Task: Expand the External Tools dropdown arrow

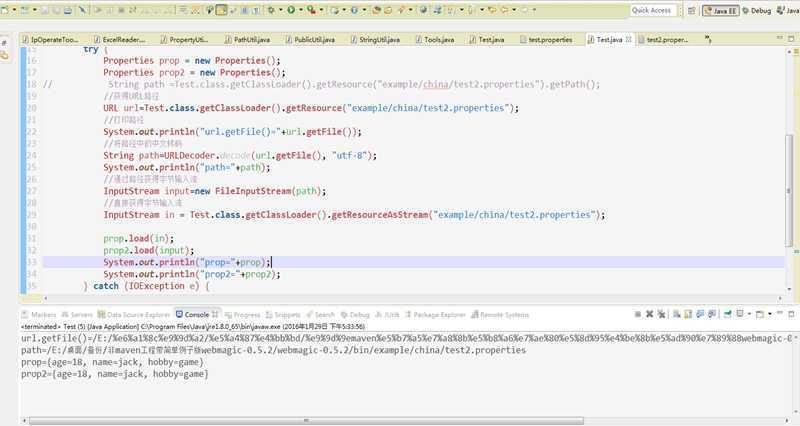Action: click(x=321, y=10)
